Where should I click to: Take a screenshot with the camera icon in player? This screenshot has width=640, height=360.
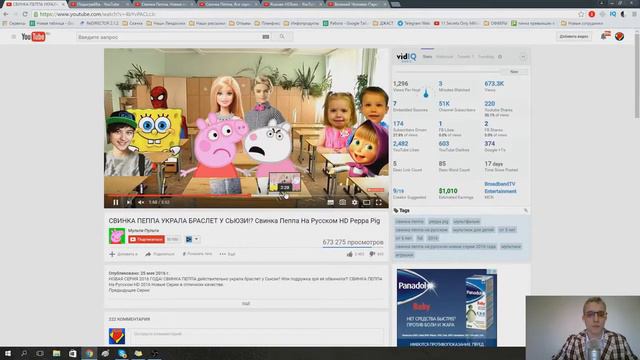point(342,202)
